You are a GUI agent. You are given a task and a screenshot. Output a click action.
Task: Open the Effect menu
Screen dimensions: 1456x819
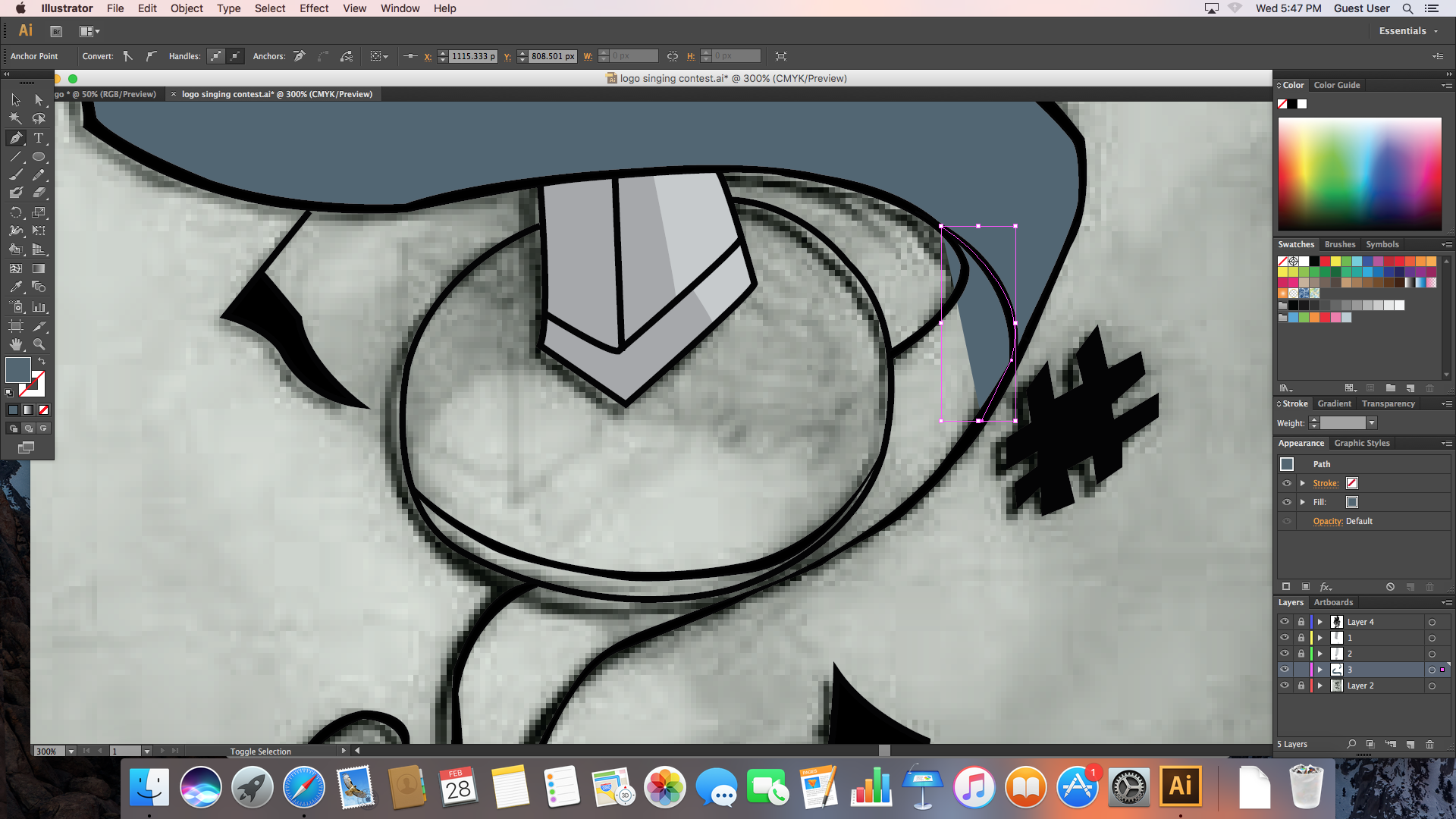(313, 8)
